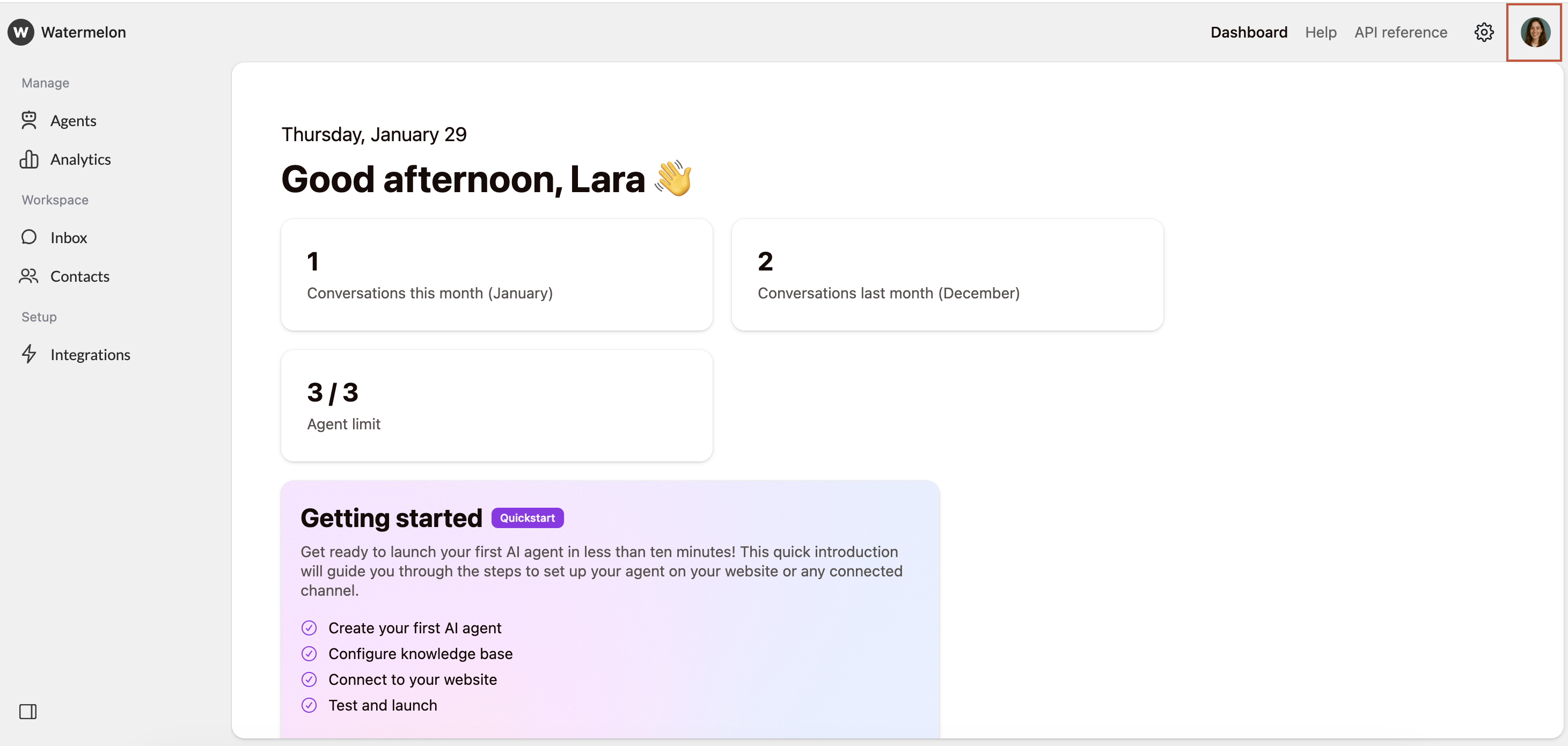The height and width of the screenshot is (746, 1568).
Task: Toggle the 'Create your first AI agent' checkmark
Action: 309,627
